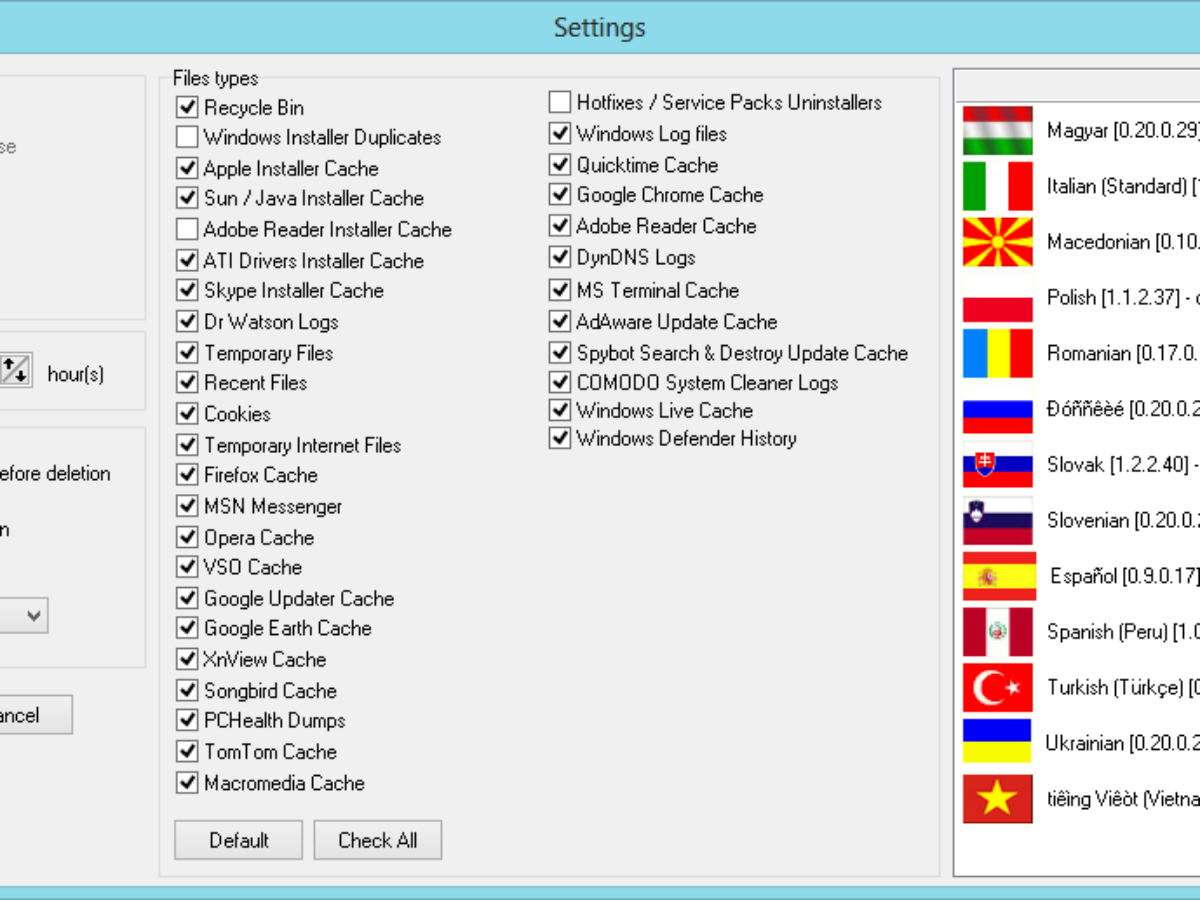The width and height of the screenshot is (1200, 900).
Task: Toggle DynDNS Logs checkbox
Action: (560, 257)
